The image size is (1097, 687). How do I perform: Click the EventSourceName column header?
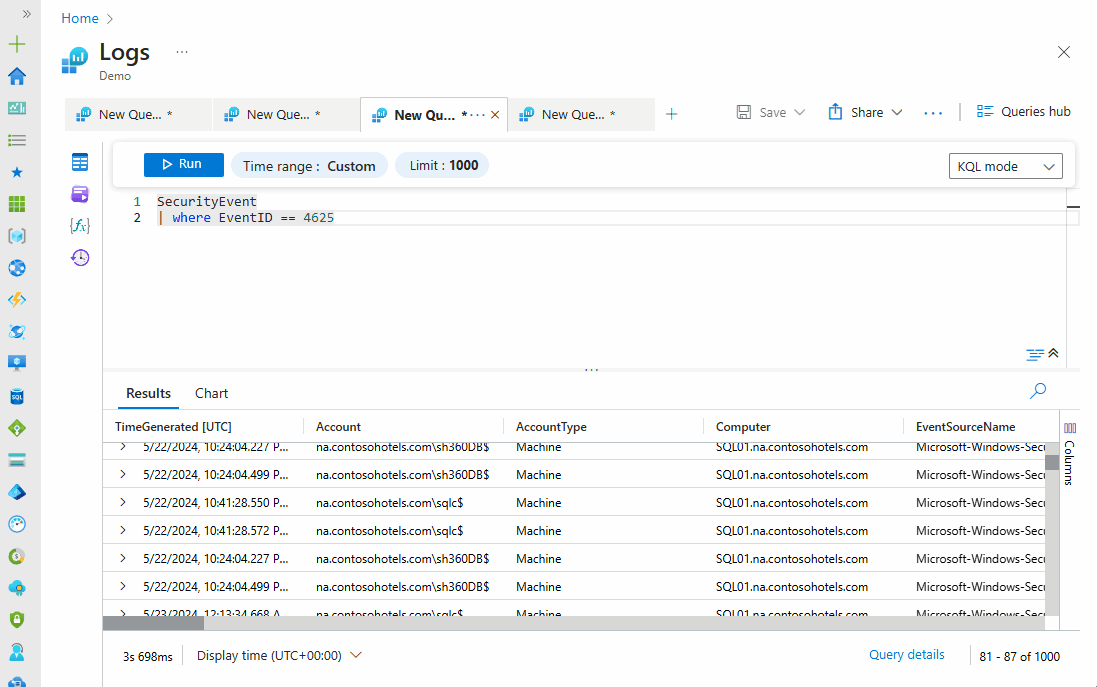click(965, 427)
